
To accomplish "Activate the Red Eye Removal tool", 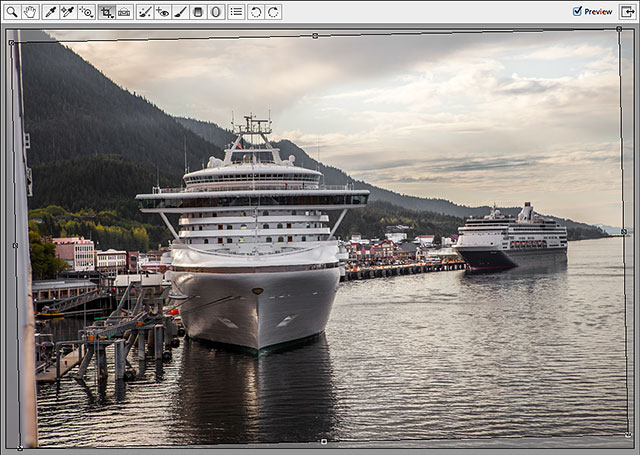I will pos(162,12).
